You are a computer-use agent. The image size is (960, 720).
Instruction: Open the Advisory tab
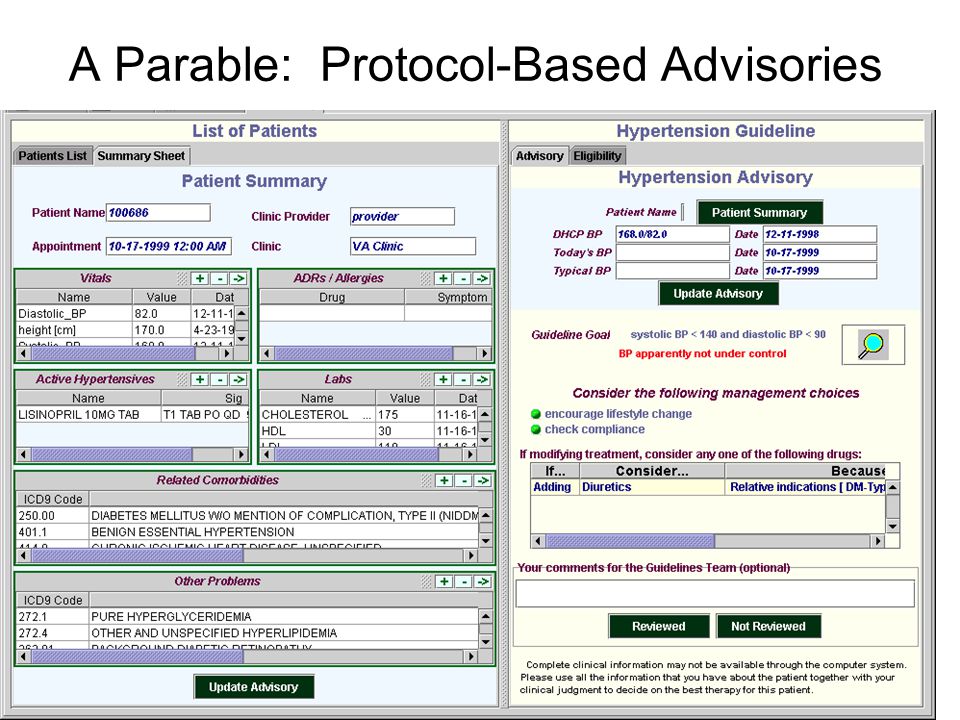click(539, 156)
